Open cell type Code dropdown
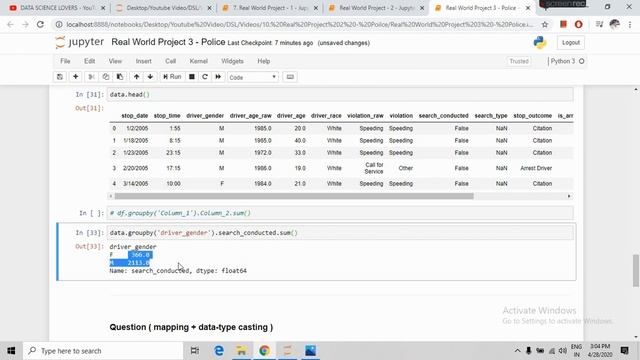The width and height of the screenshot is (640, 360). 253,77
